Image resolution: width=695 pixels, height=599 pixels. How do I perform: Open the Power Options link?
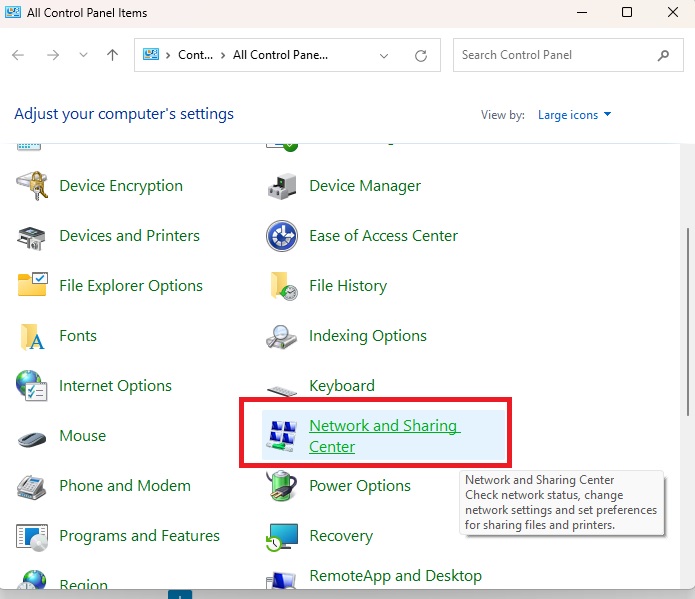tap(360, 486)
